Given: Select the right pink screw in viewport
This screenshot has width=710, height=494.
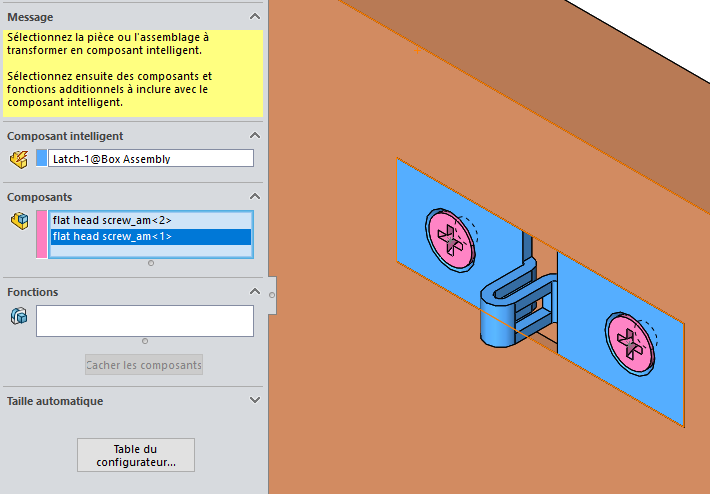Looking at the screenshot, I should pyautogui.click(x=630, y=344).
